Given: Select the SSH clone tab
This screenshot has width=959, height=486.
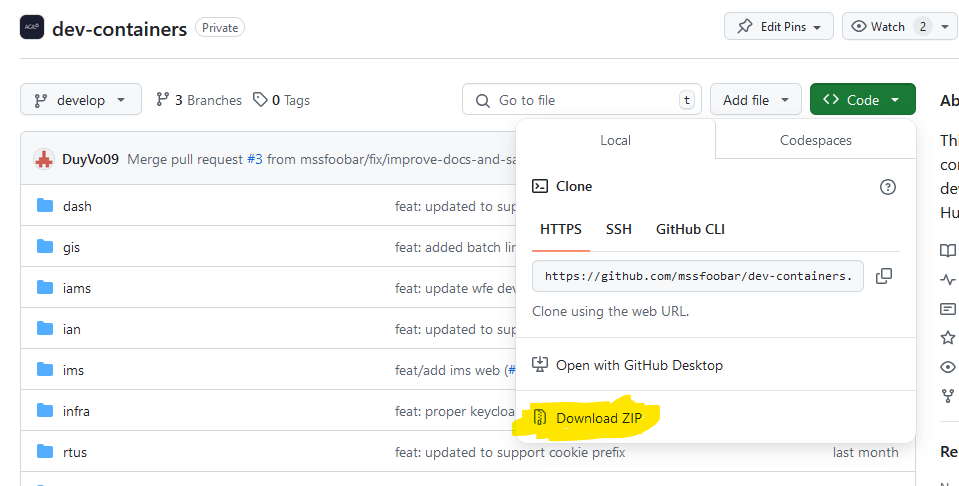Looking at the screenshot, I should click(x=619, y=230).
